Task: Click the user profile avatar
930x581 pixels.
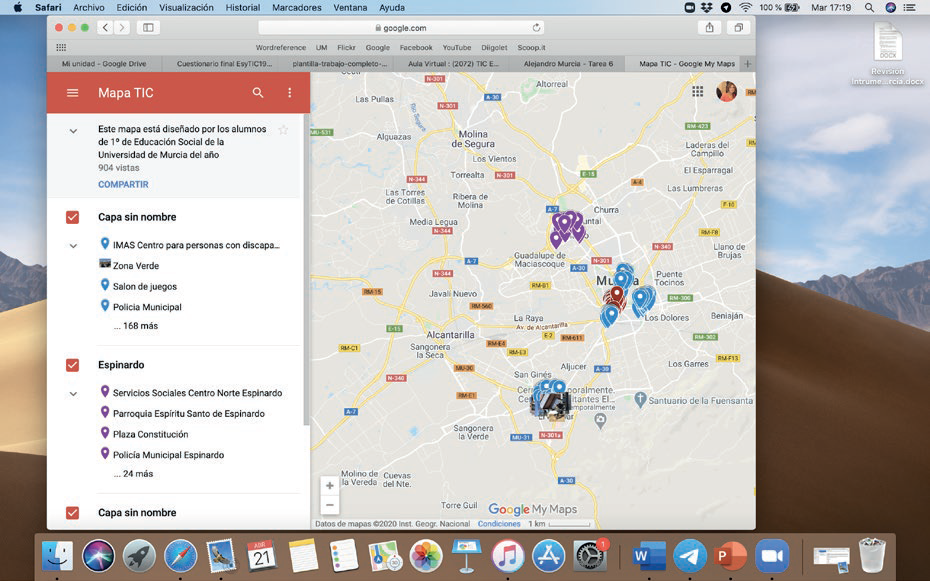Action: (x=727, y=91)
